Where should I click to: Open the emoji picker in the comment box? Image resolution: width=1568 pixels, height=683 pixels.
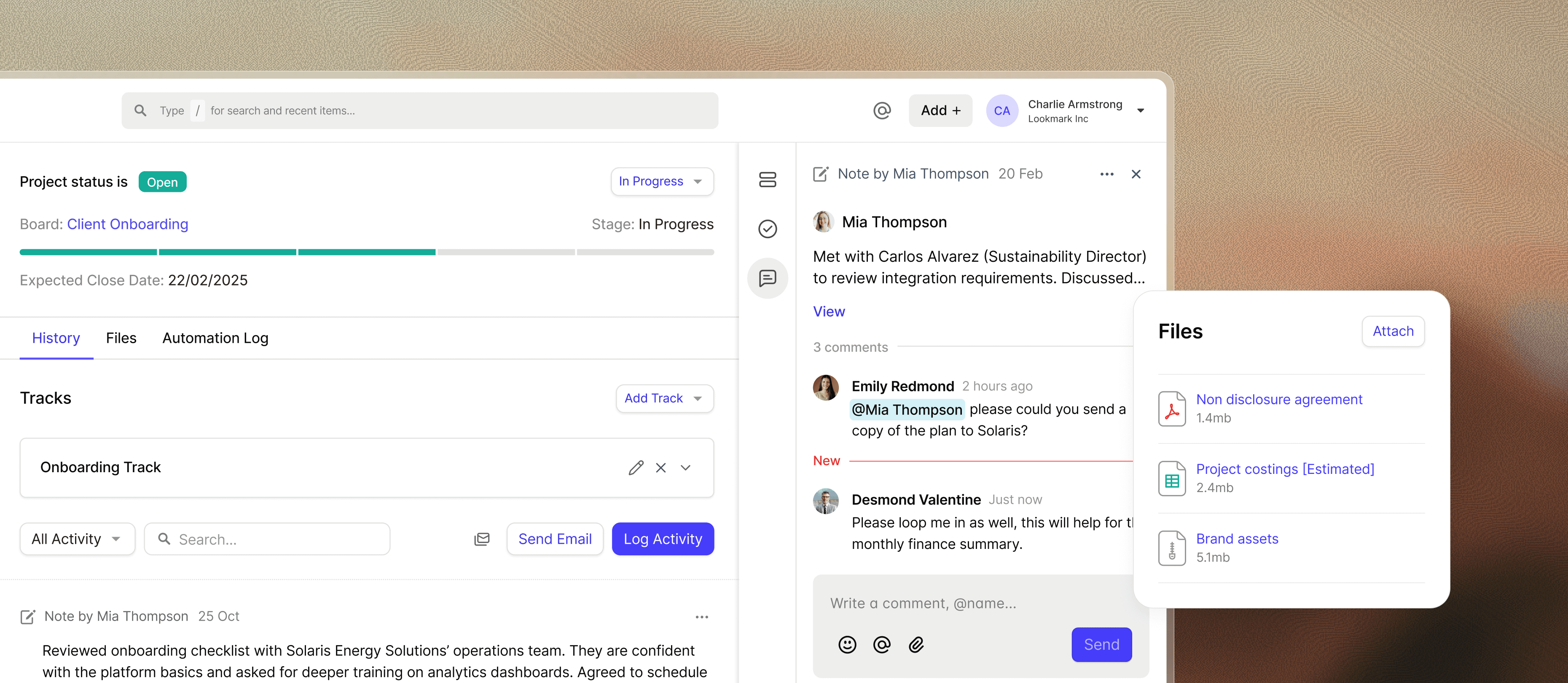[847, 645]
